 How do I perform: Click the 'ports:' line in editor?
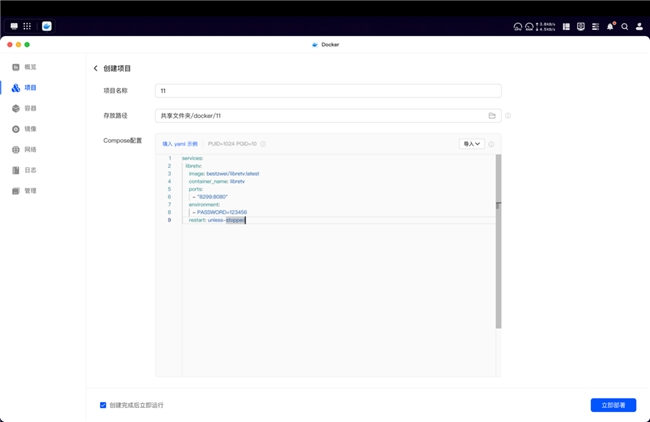point(196,189)
